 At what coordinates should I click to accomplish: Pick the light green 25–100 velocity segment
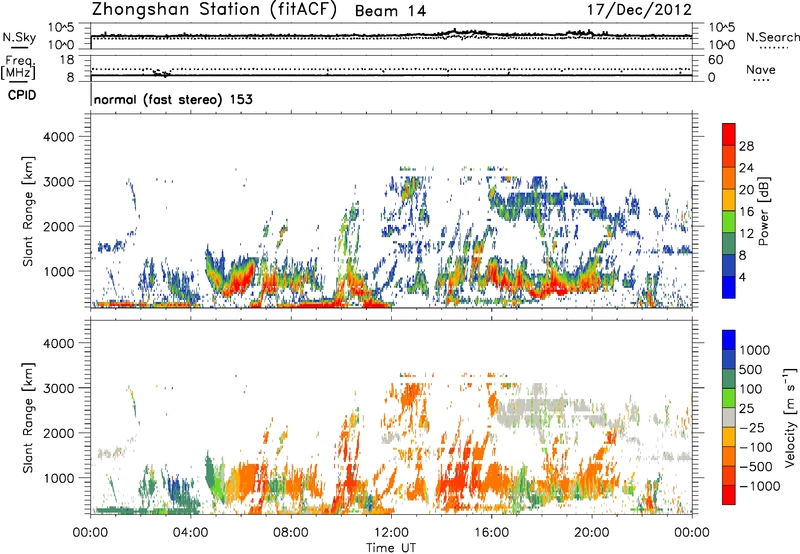729,398
